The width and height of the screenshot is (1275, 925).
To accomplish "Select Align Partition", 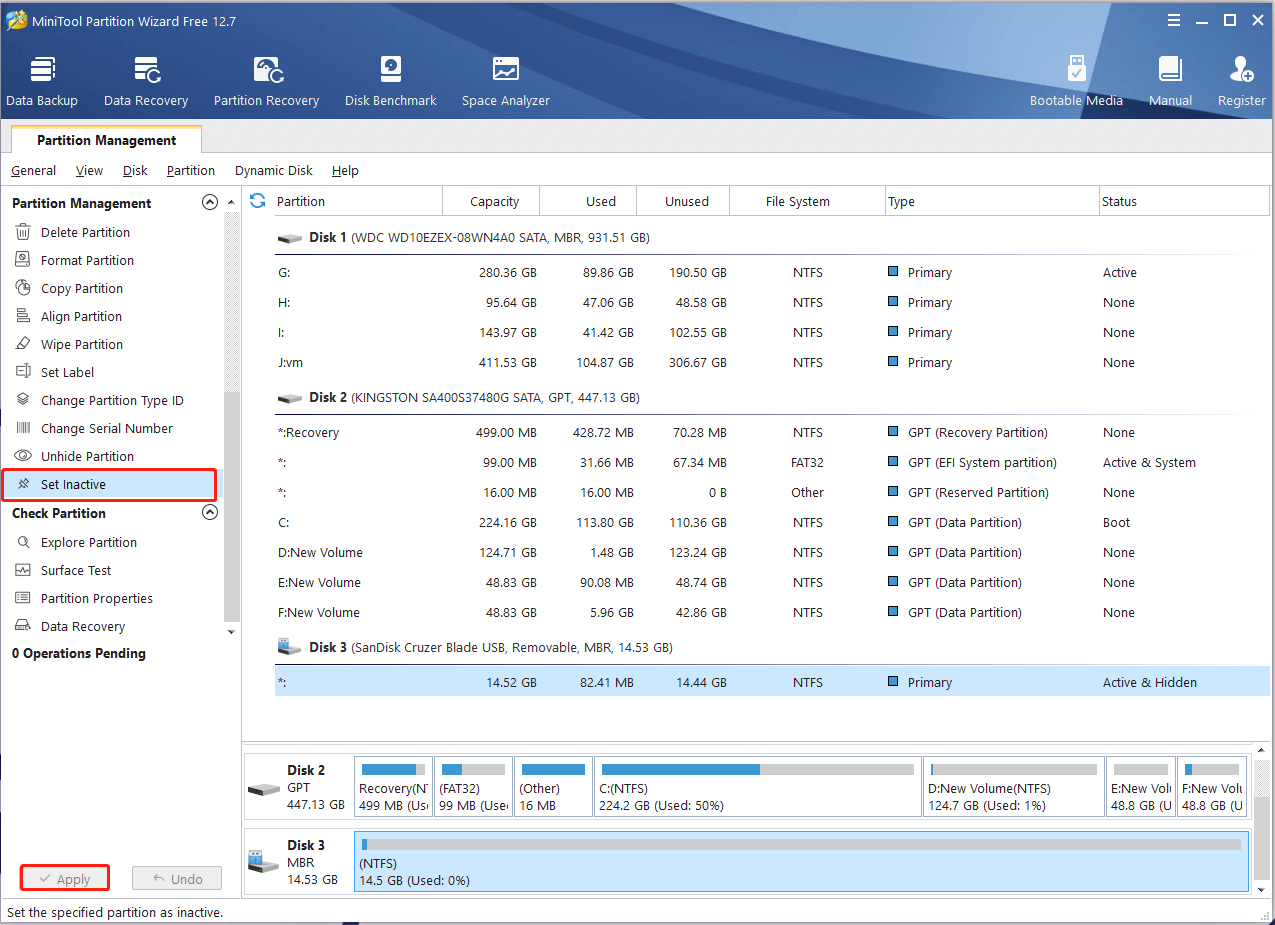I will [x=81, y=316].
